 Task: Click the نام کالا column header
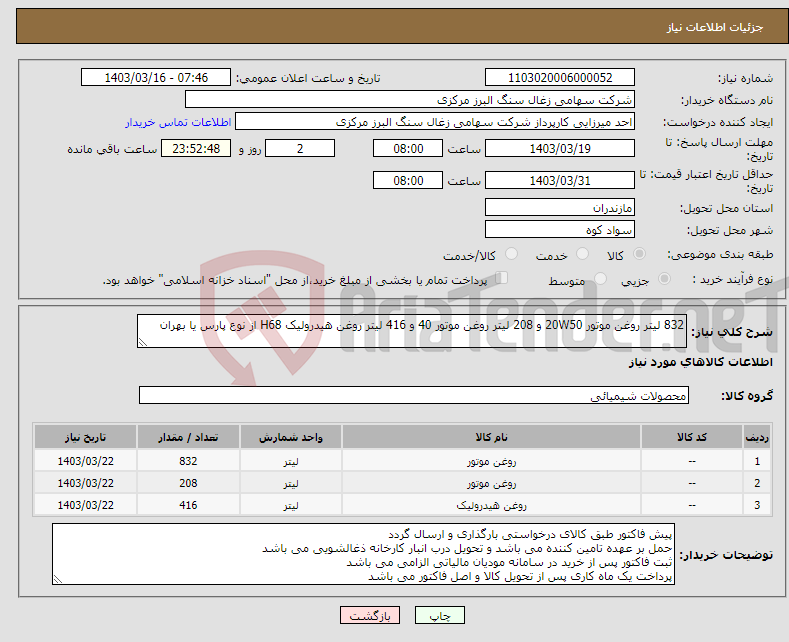pos(491,437)
